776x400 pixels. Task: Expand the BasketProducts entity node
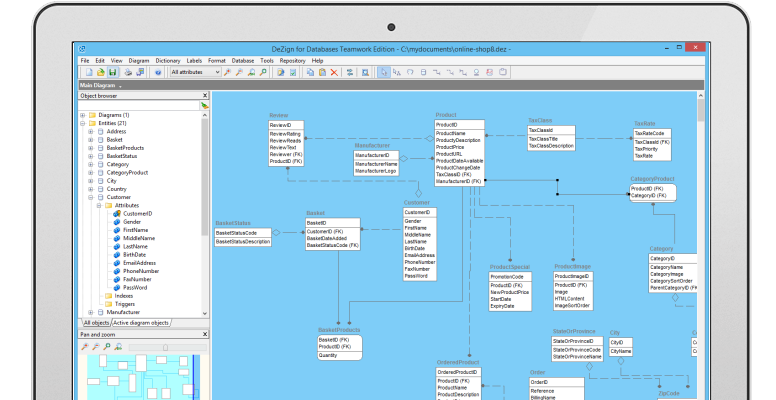click(x=91, y=148)
